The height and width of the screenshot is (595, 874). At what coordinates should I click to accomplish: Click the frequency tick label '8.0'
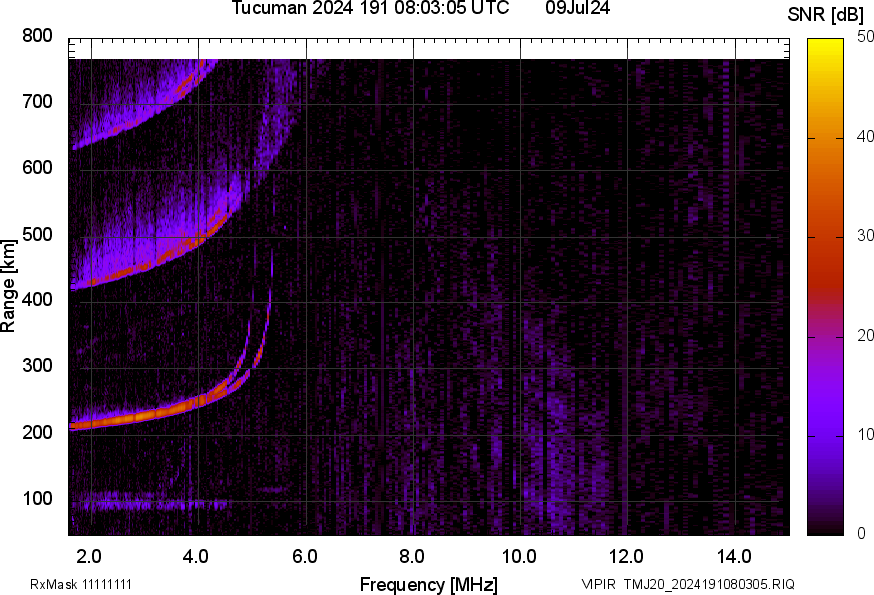tap(411, 557)
